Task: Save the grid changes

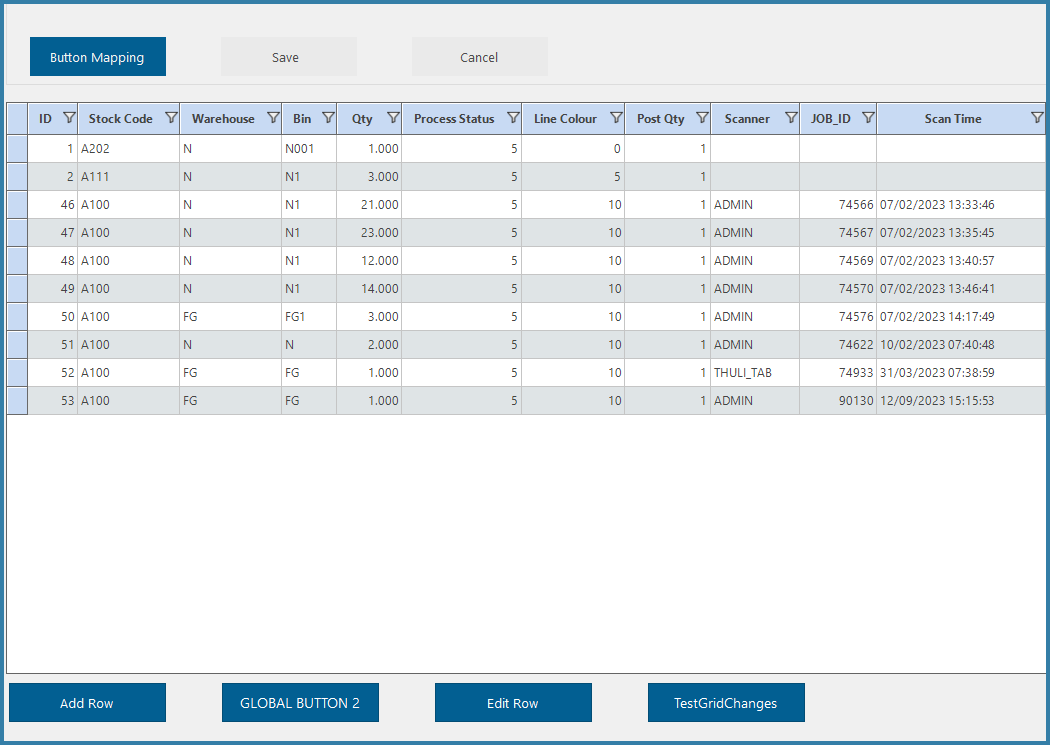Action: coord(289,57)
